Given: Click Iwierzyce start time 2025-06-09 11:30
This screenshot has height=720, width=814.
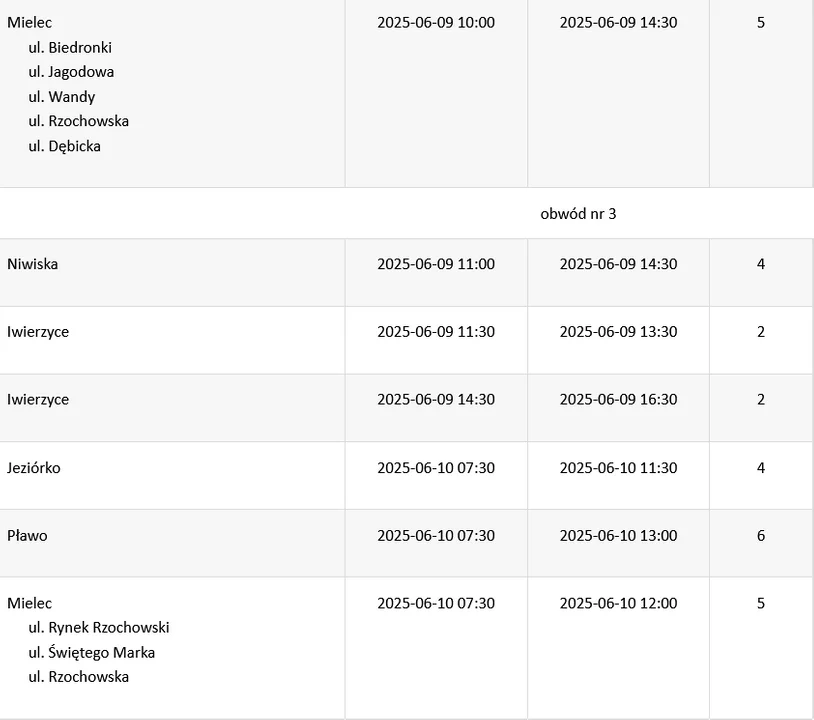Looking at the screenshot, I should point(436,332).
